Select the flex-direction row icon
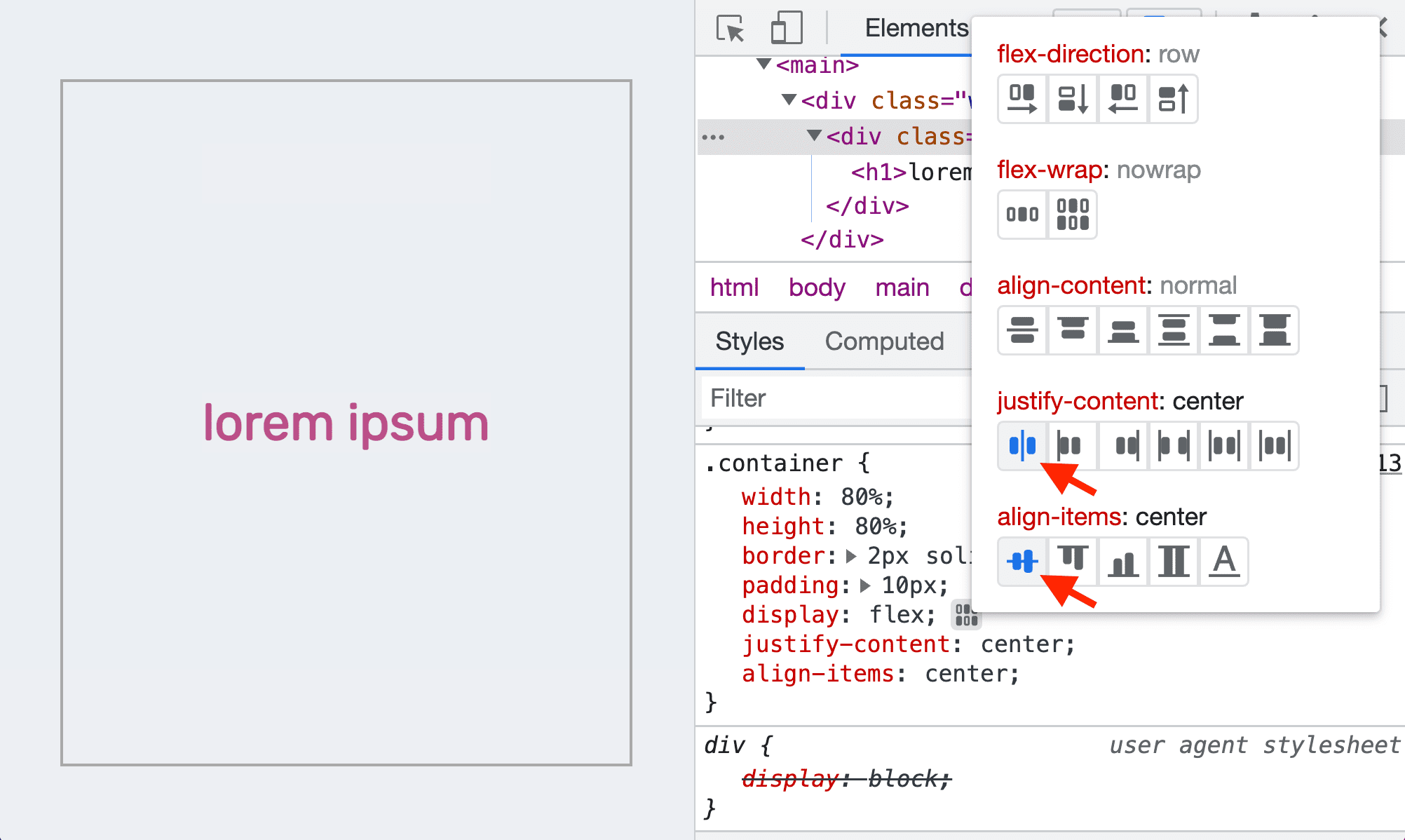Image resolution: width=1405 pixels, height=840 pixels. point(1021,98)
